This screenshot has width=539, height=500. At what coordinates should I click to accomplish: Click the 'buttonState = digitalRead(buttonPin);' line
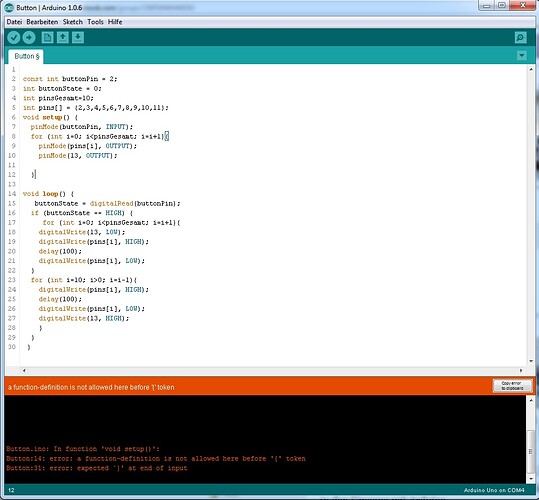[107, 203]
